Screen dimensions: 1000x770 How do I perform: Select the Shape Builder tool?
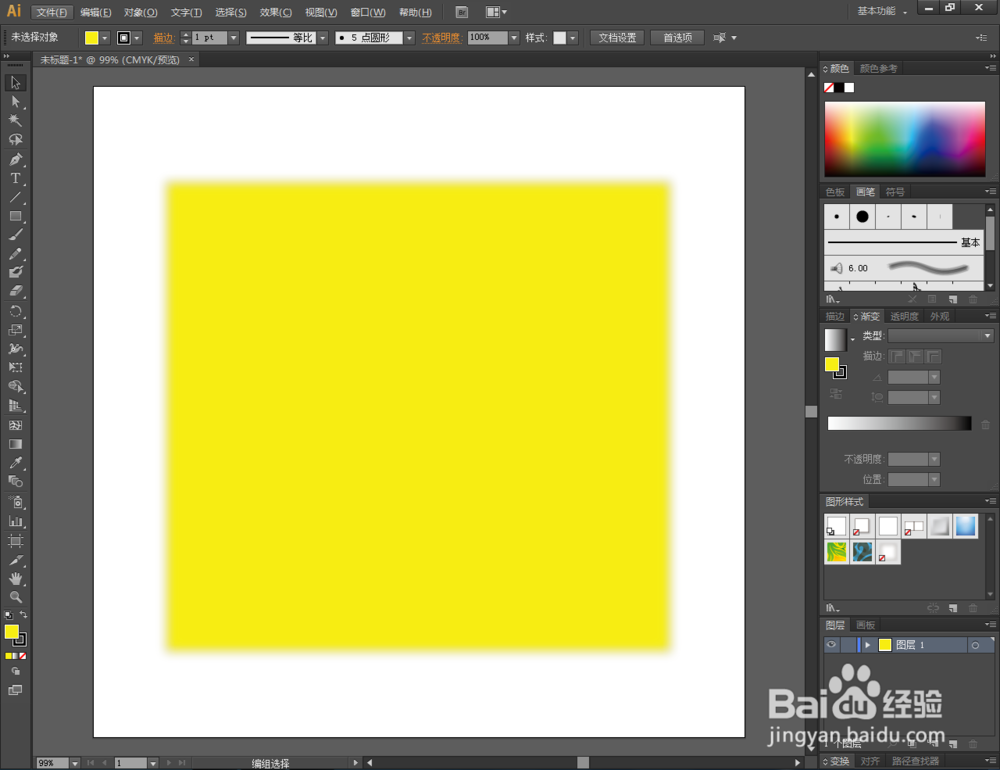[x=15, y=387]
